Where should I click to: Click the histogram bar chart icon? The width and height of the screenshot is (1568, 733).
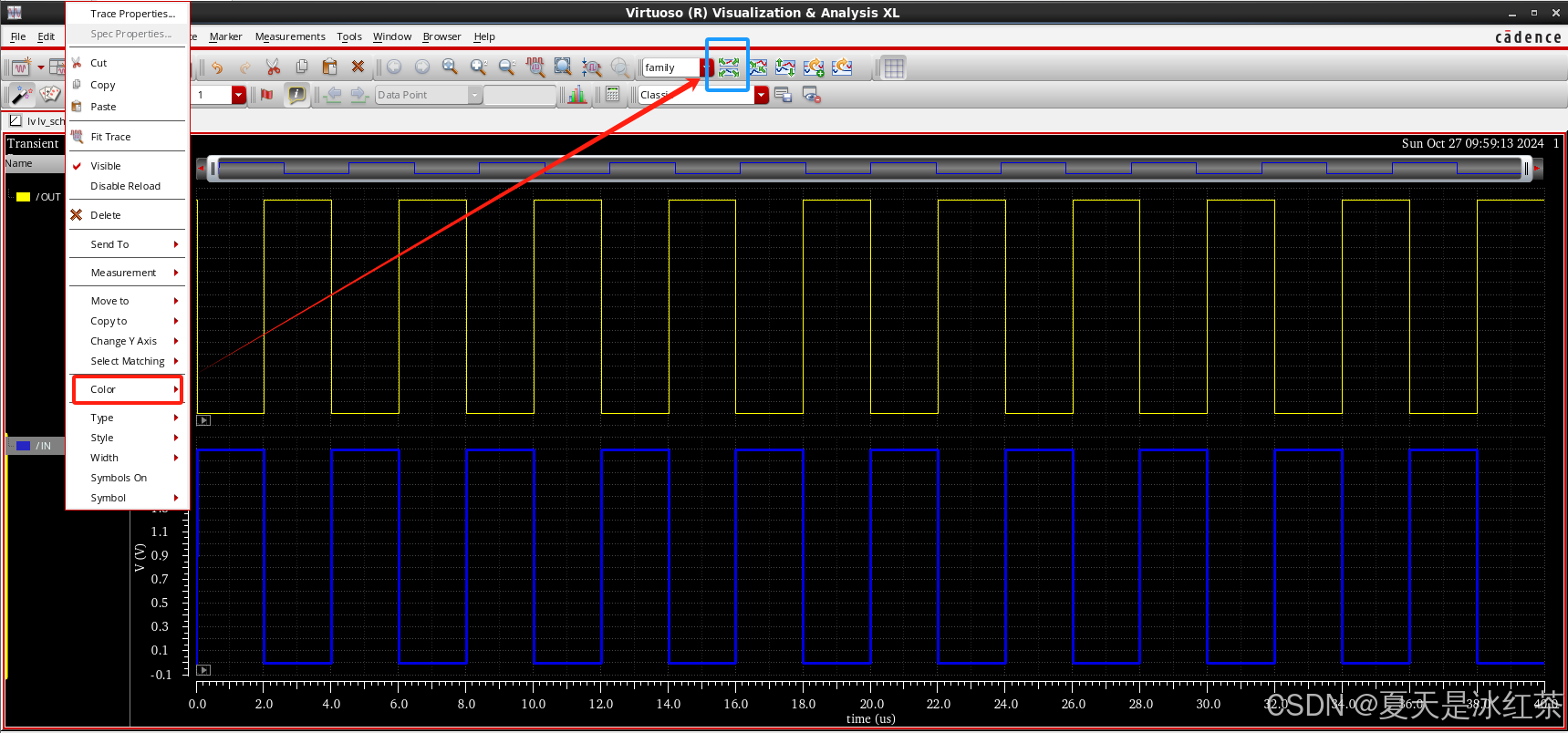[x=576, y=95]
